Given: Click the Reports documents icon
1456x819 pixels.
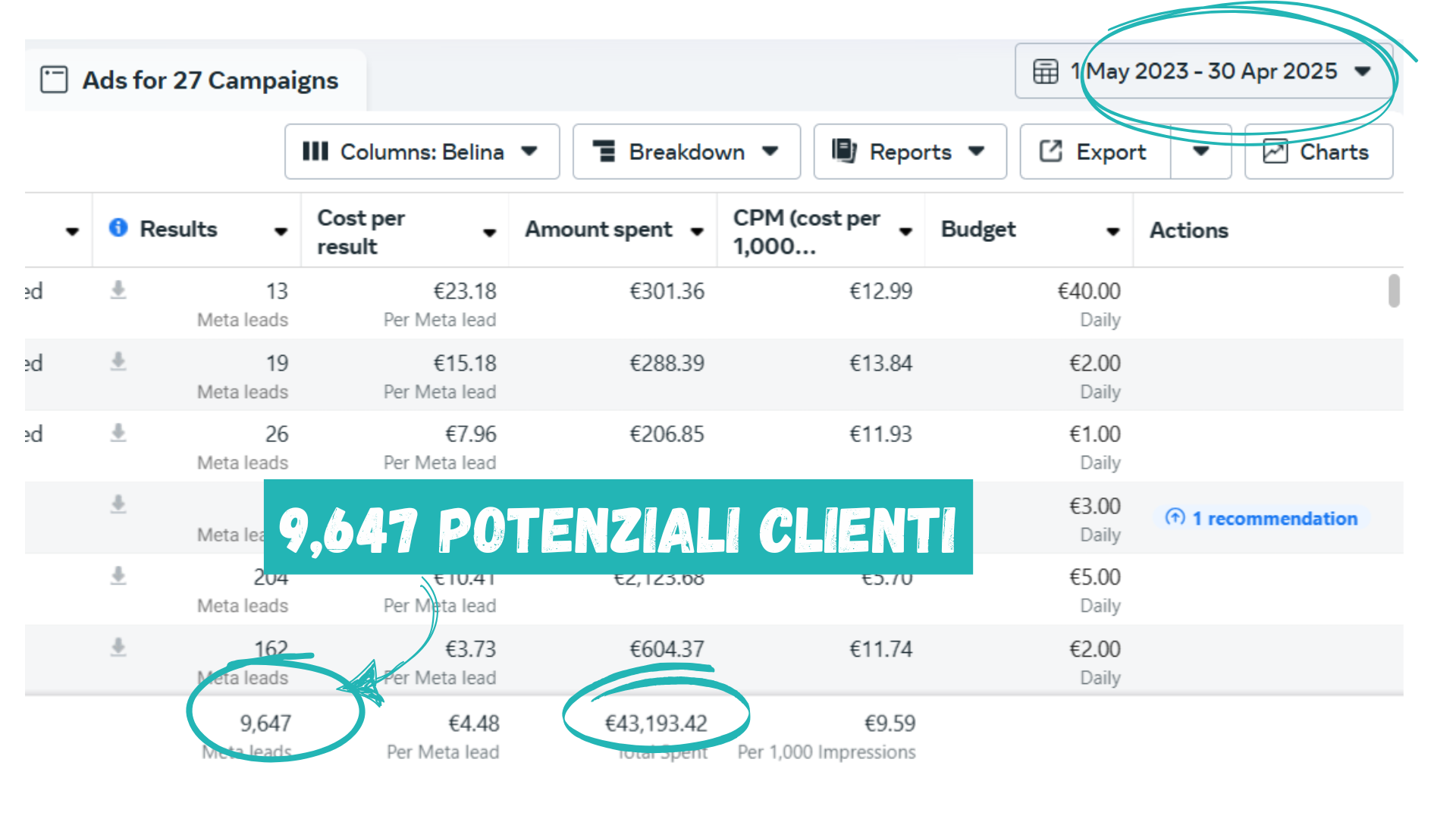Looking at the screenshot, I should click(x=844, y=151).
